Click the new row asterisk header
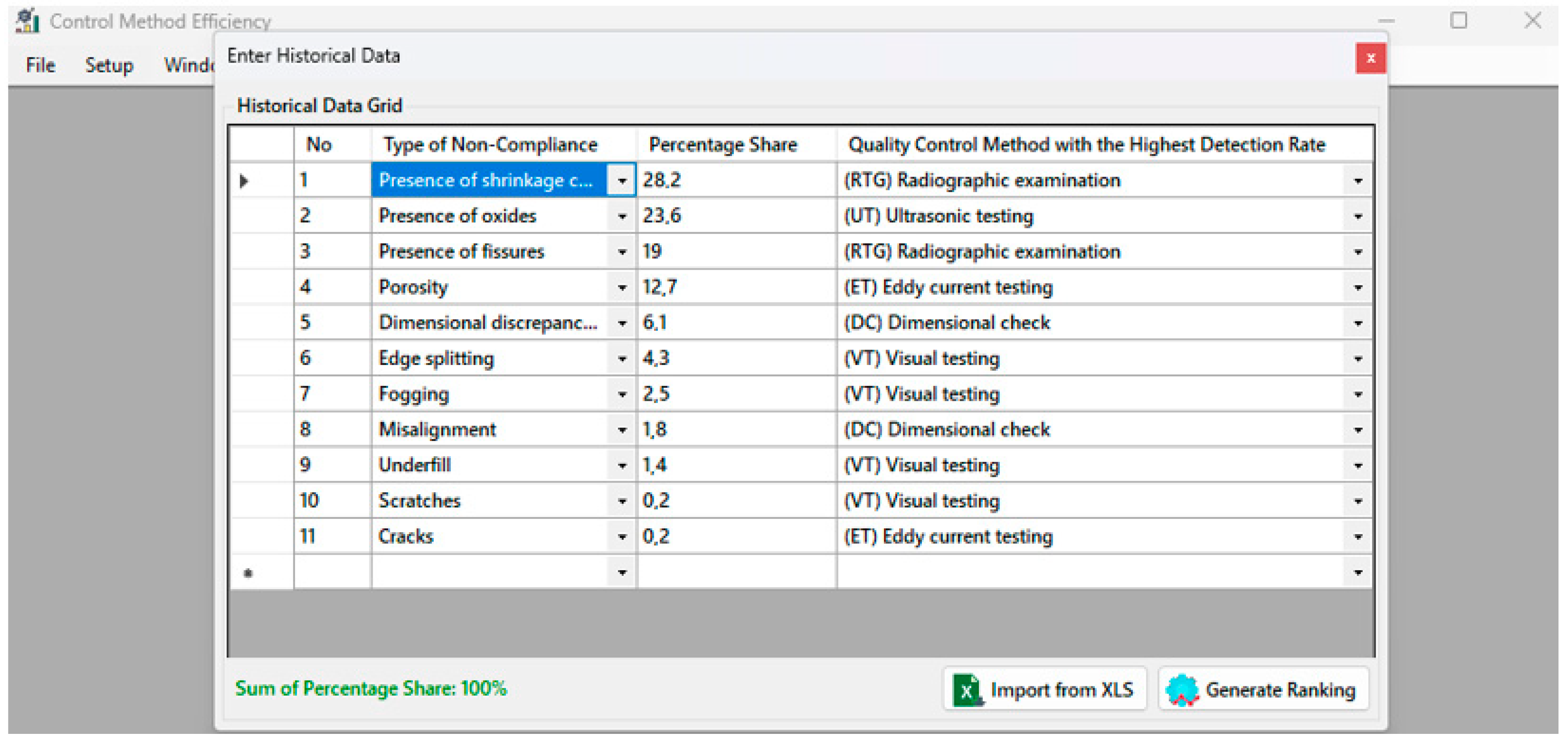1568x743 pixels. click(248, 572)
